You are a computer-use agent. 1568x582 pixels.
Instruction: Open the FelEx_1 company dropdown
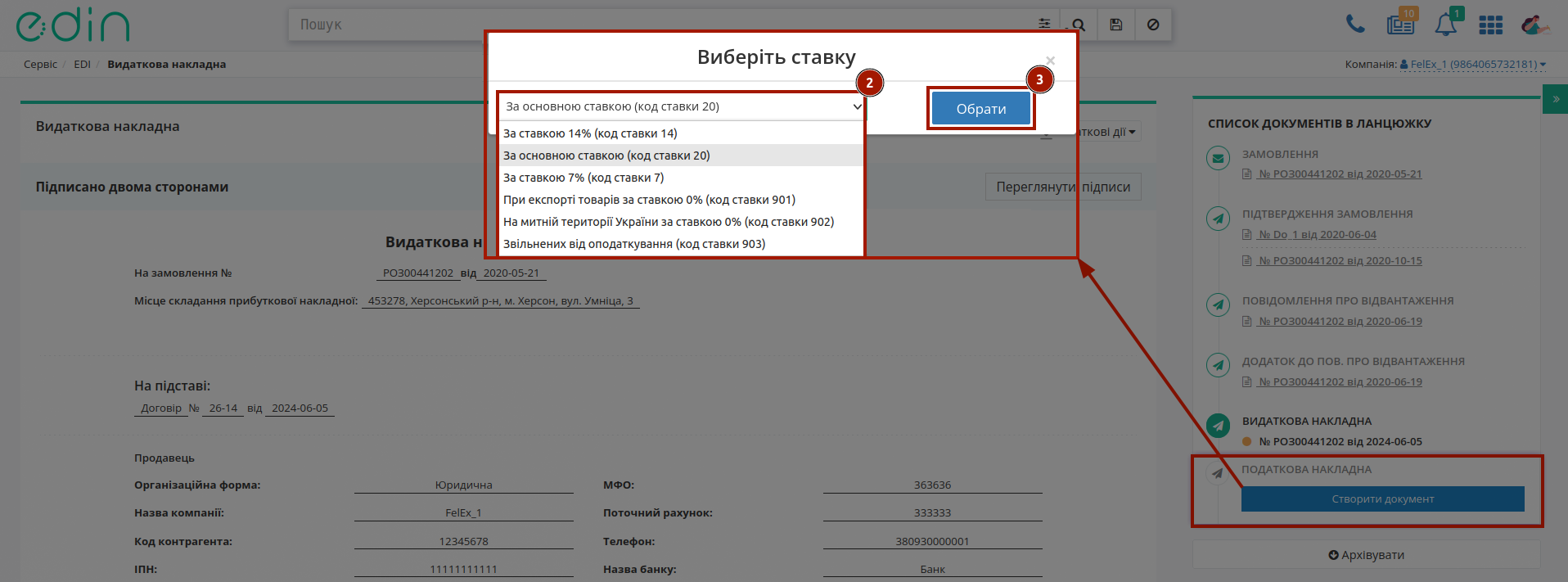(x=1473, y=64)
